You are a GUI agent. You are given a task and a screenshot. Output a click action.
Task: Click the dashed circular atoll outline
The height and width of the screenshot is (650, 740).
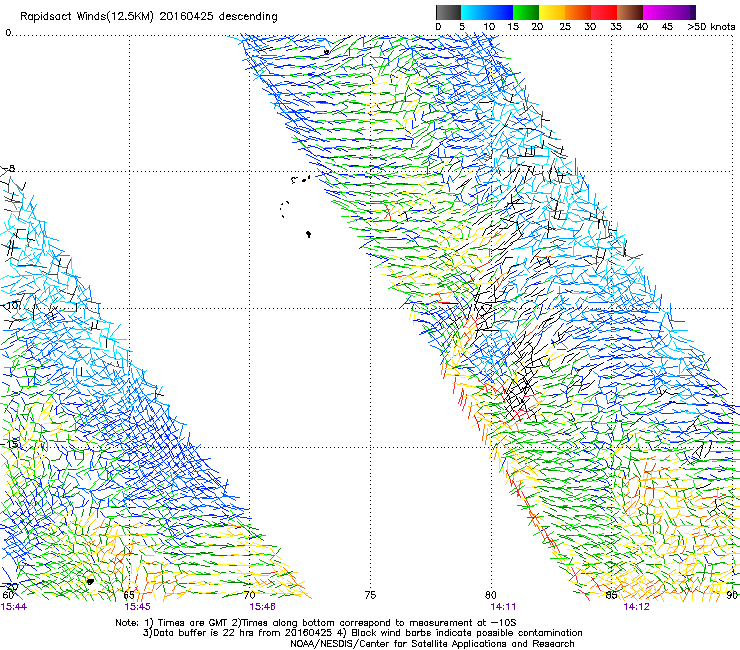point(285,209)
